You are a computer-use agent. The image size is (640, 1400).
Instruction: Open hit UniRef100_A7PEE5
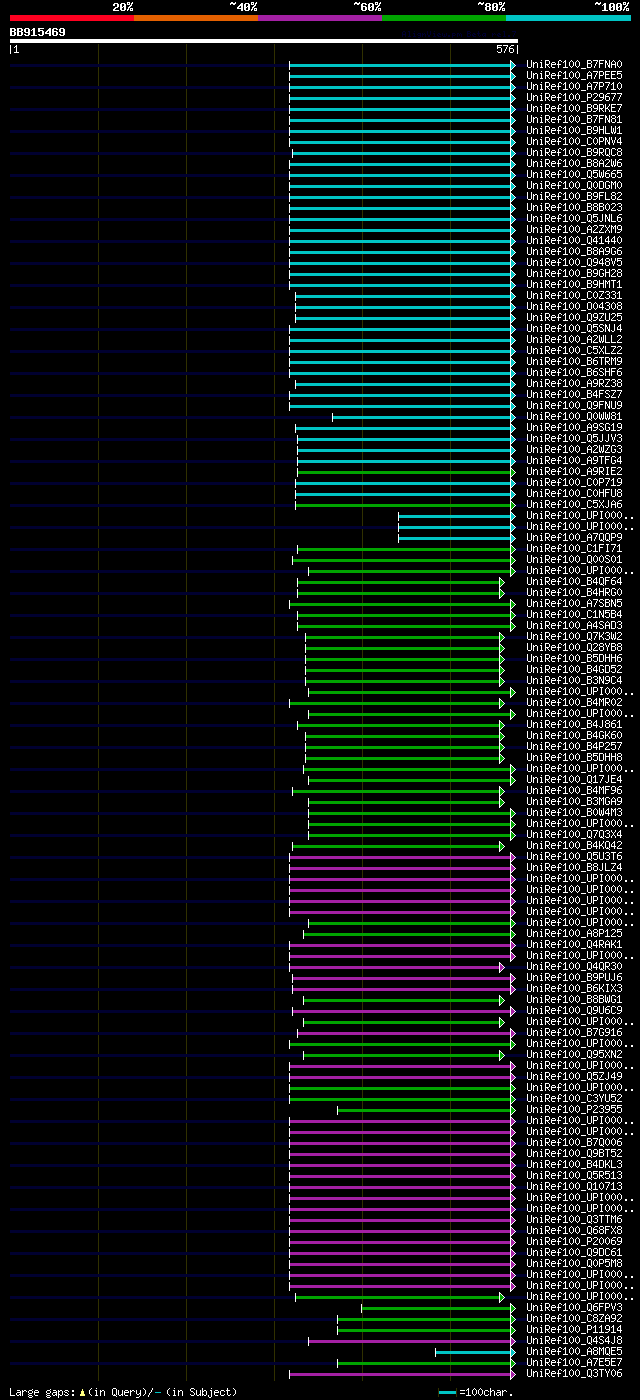pyautogui.click(x=574, y=76)
